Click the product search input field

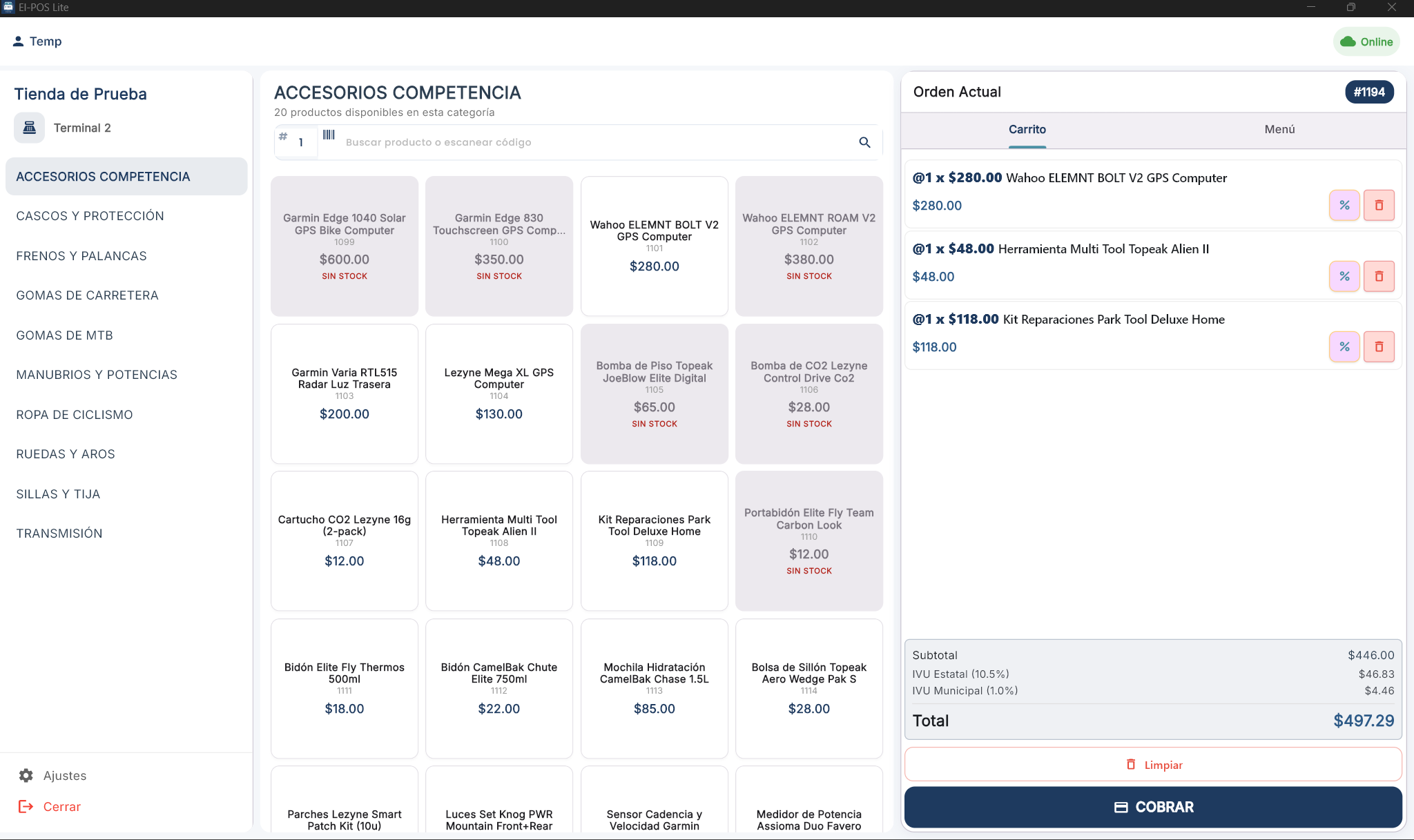(x=594, y=142)
